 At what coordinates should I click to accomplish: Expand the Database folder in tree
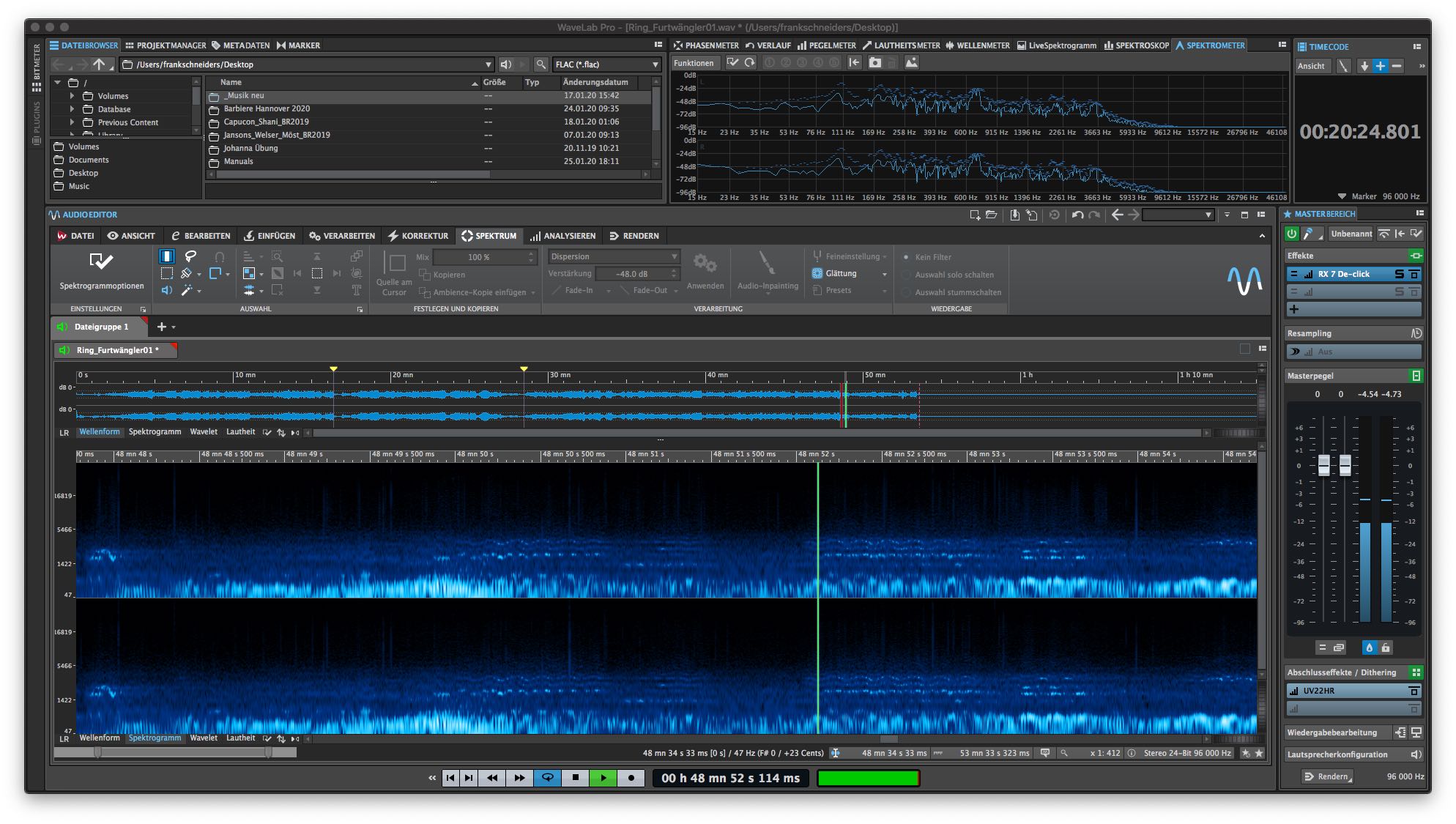pyautogui.click(x=72, y=109)
